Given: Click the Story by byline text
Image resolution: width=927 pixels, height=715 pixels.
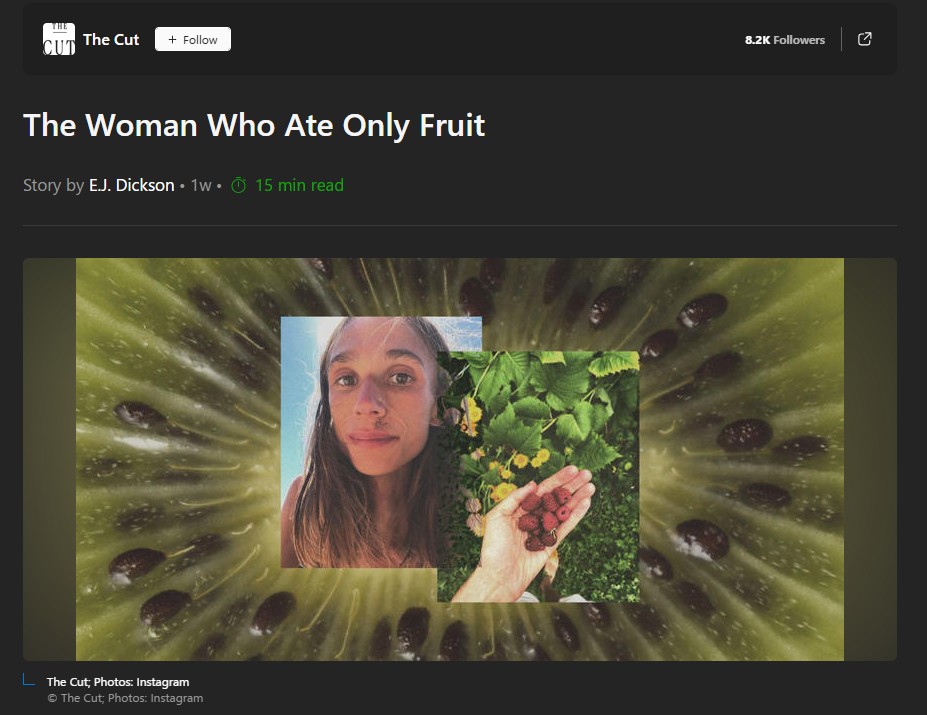Looking at the screenshot, I should coord(53,185).
